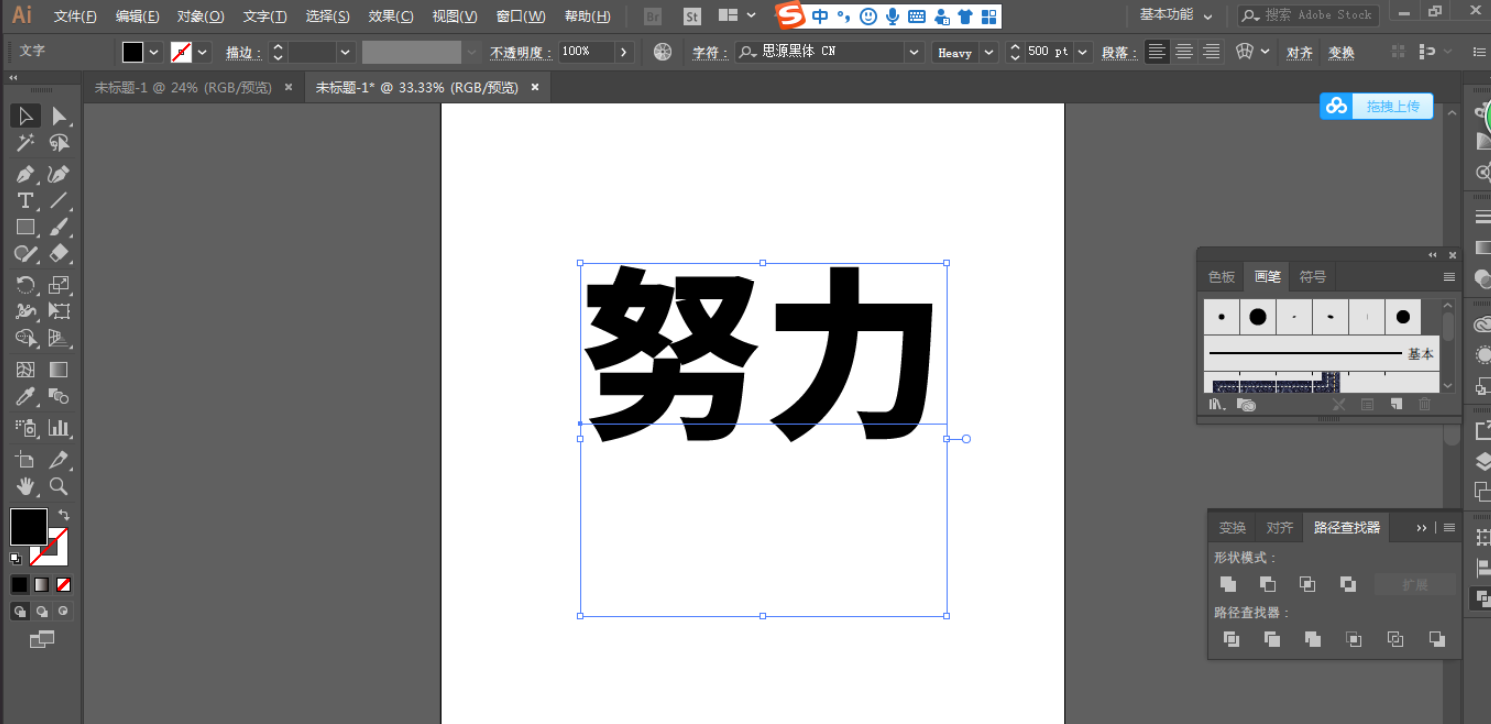This screenshot has width=1491, height=724.
Task: Select the Mesh tool
Action: point(26,370)
